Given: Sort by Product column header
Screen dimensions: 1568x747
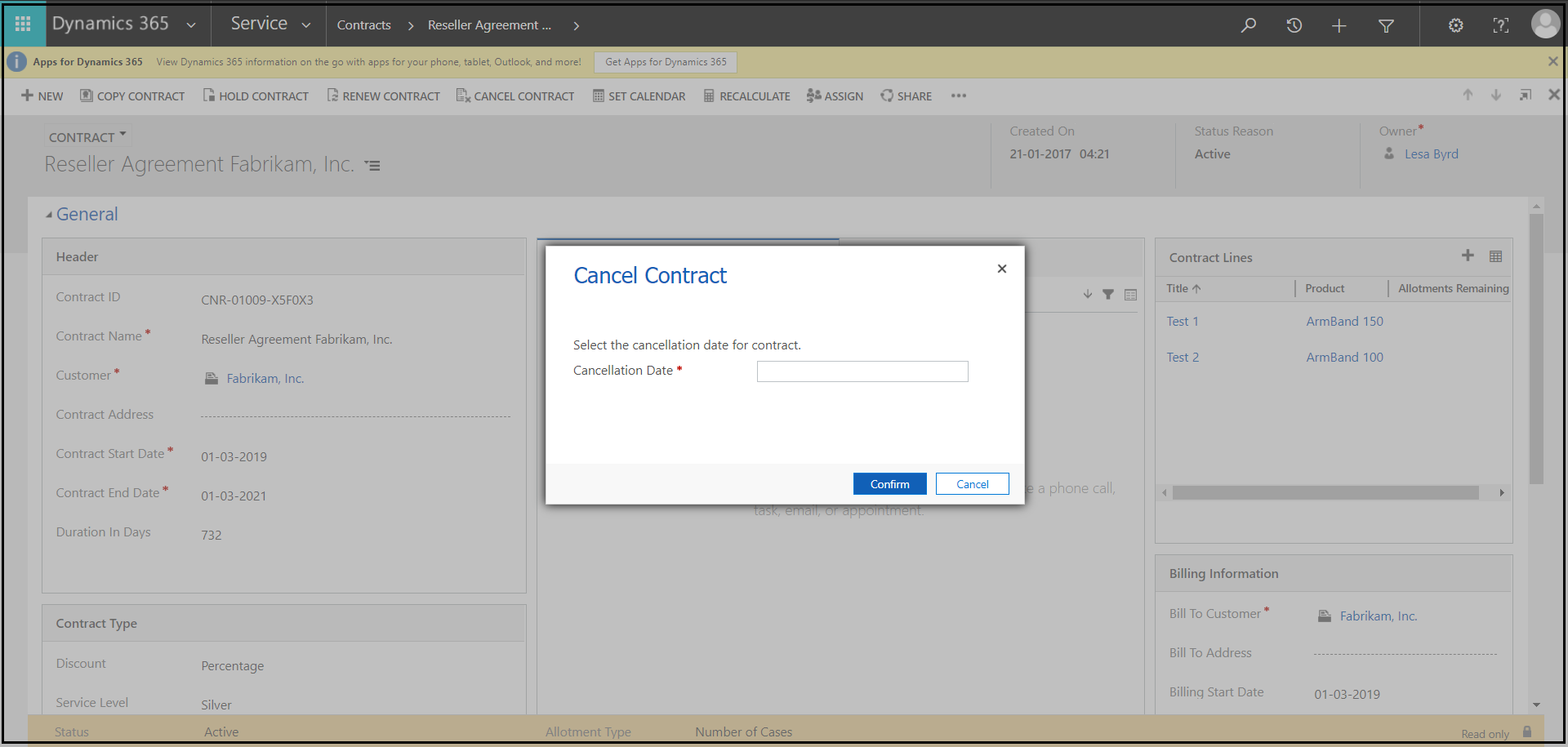Looking at the screenshot, I should pos(1325,288).
